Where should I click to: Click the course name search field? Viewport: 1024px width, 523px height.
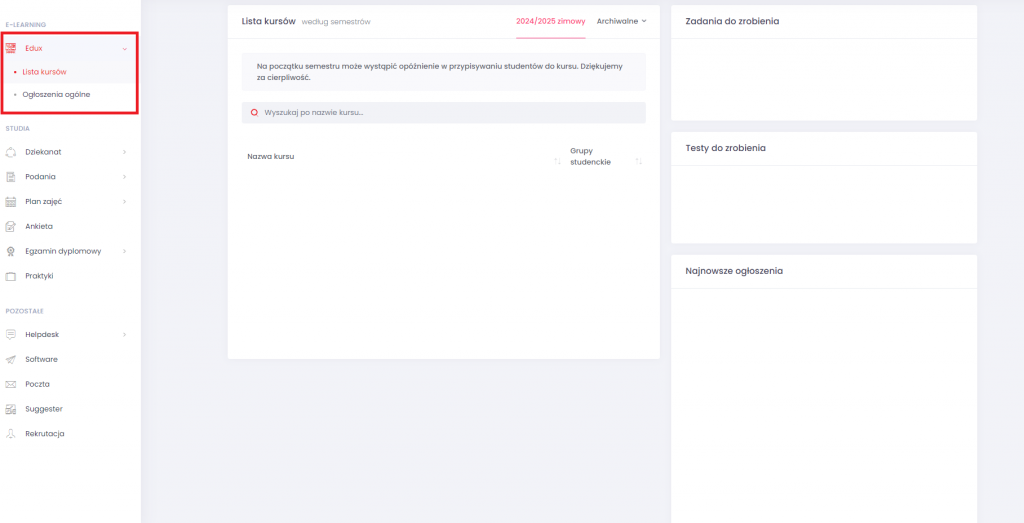(x=450, y=112)
